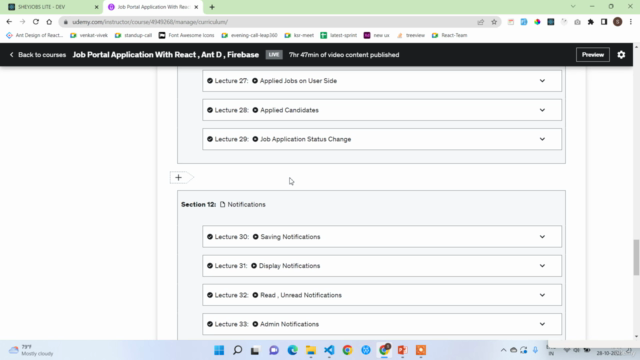Reload the current page
The image size is (640, 360).
coord(36,22)
